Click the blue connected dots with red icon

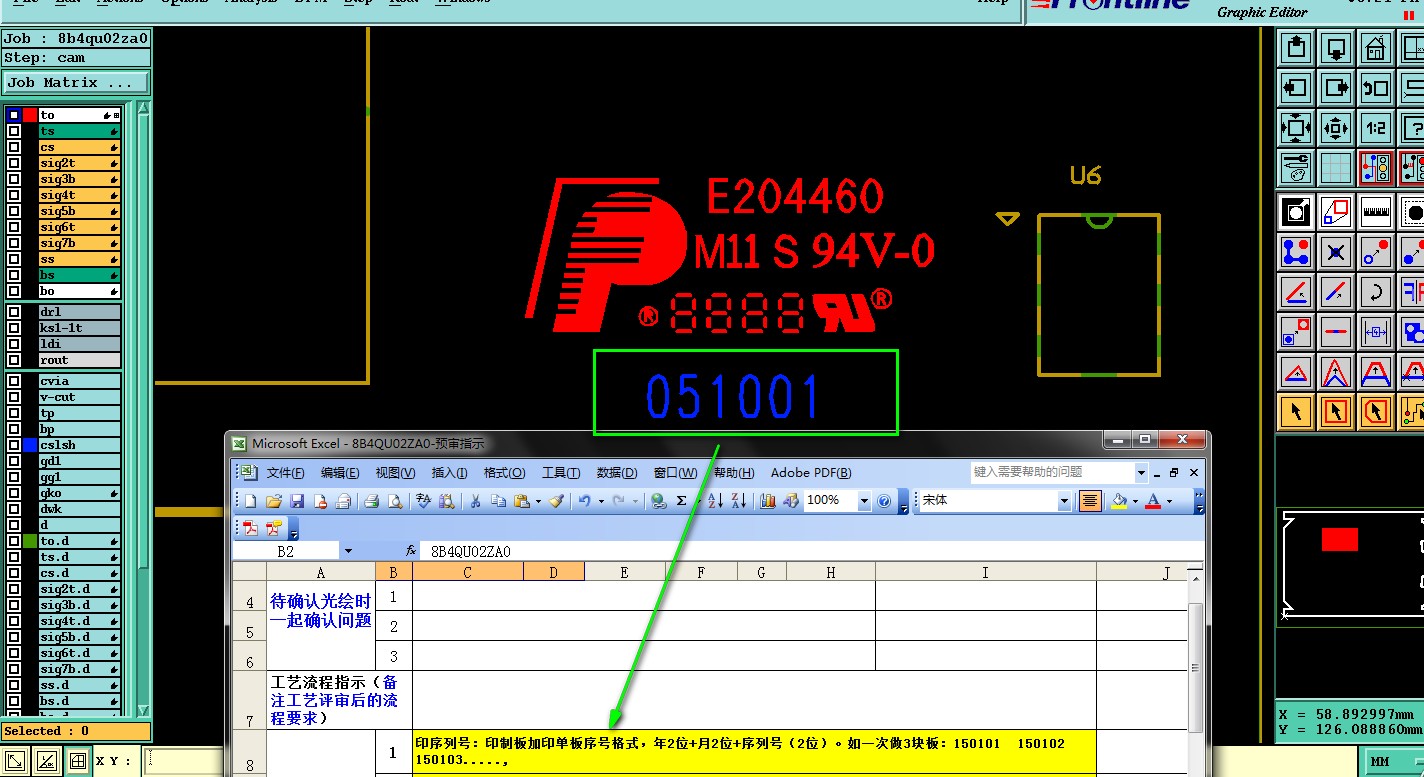click(1296, 252)
